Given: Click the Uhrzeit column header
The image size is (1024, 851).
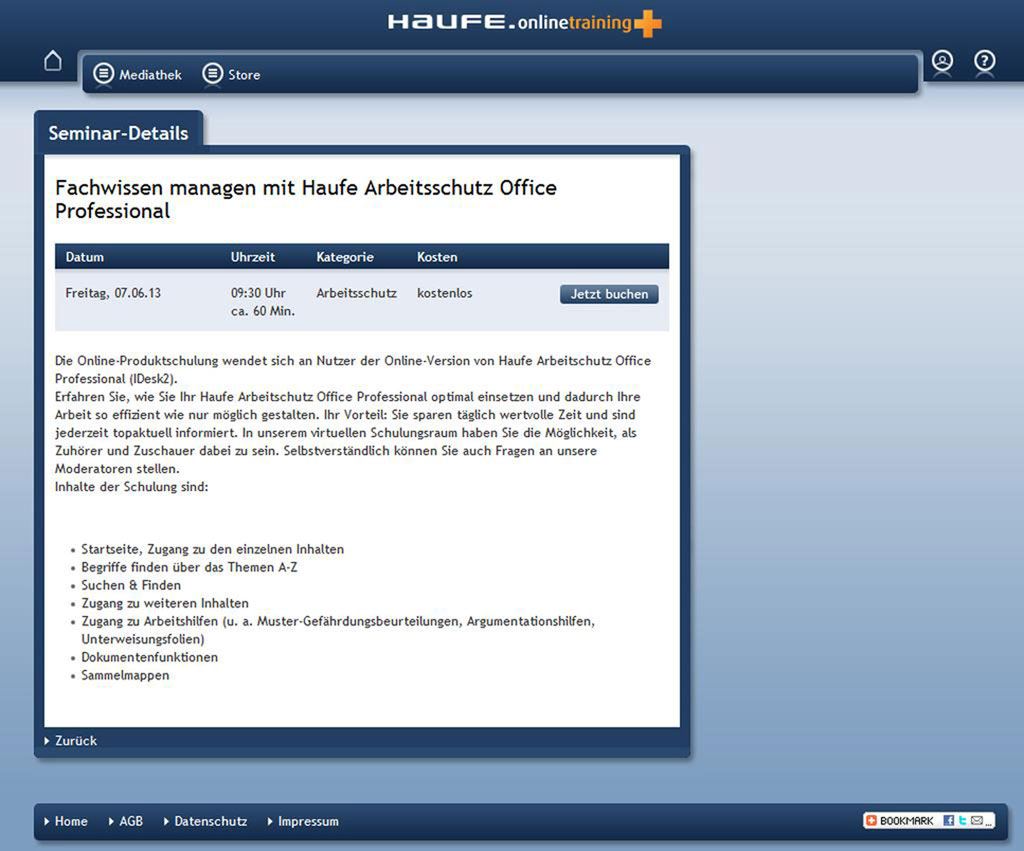Looking at the screenshot, I should coord(253,257).
